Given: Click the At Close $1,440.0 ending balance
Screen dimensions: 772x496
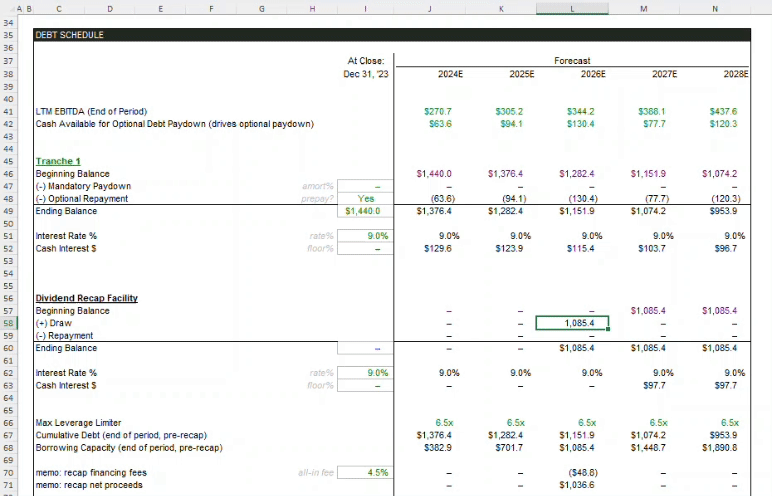Looking at the screenshot, I should click(366, 211).
